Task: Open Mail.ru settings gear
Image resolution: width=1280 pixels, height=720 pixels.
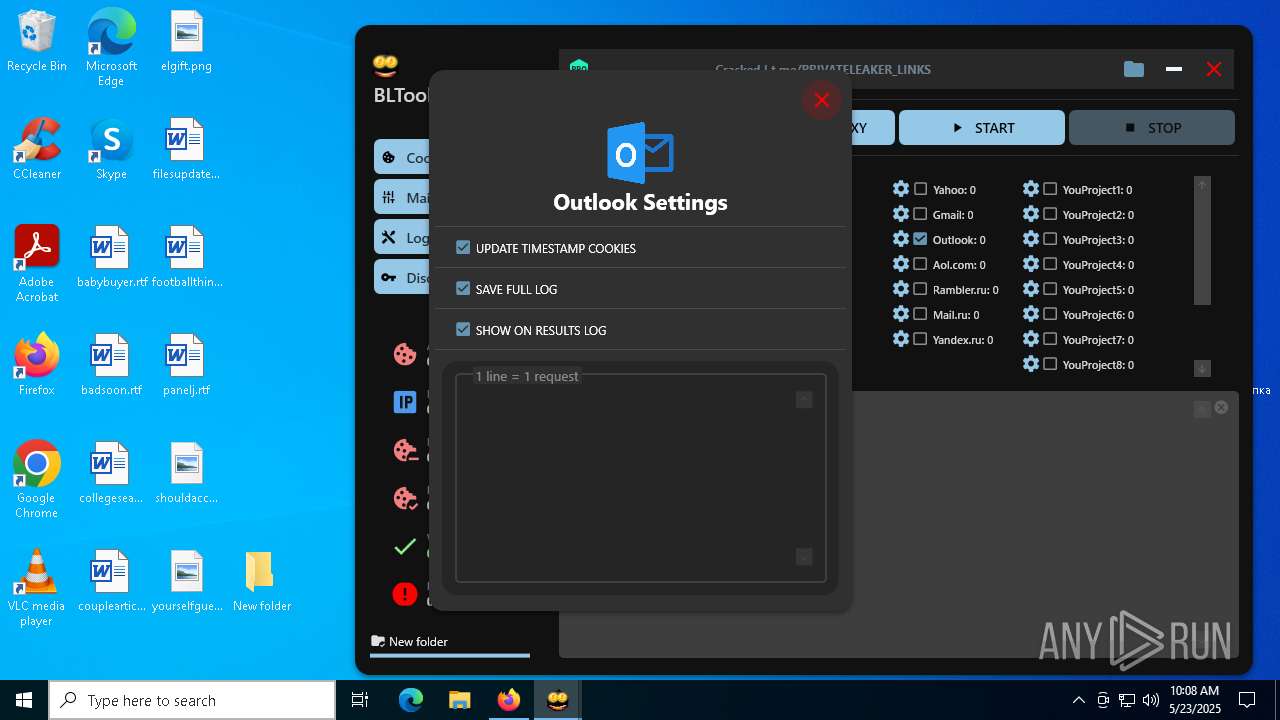Action: click(x=901, y=314)
